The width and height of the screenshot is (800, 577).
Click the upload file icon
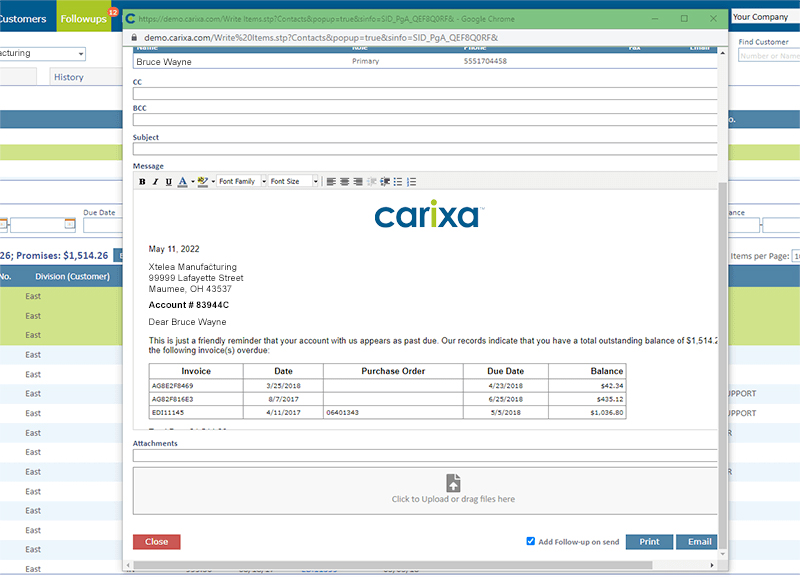tap(453, 483)
